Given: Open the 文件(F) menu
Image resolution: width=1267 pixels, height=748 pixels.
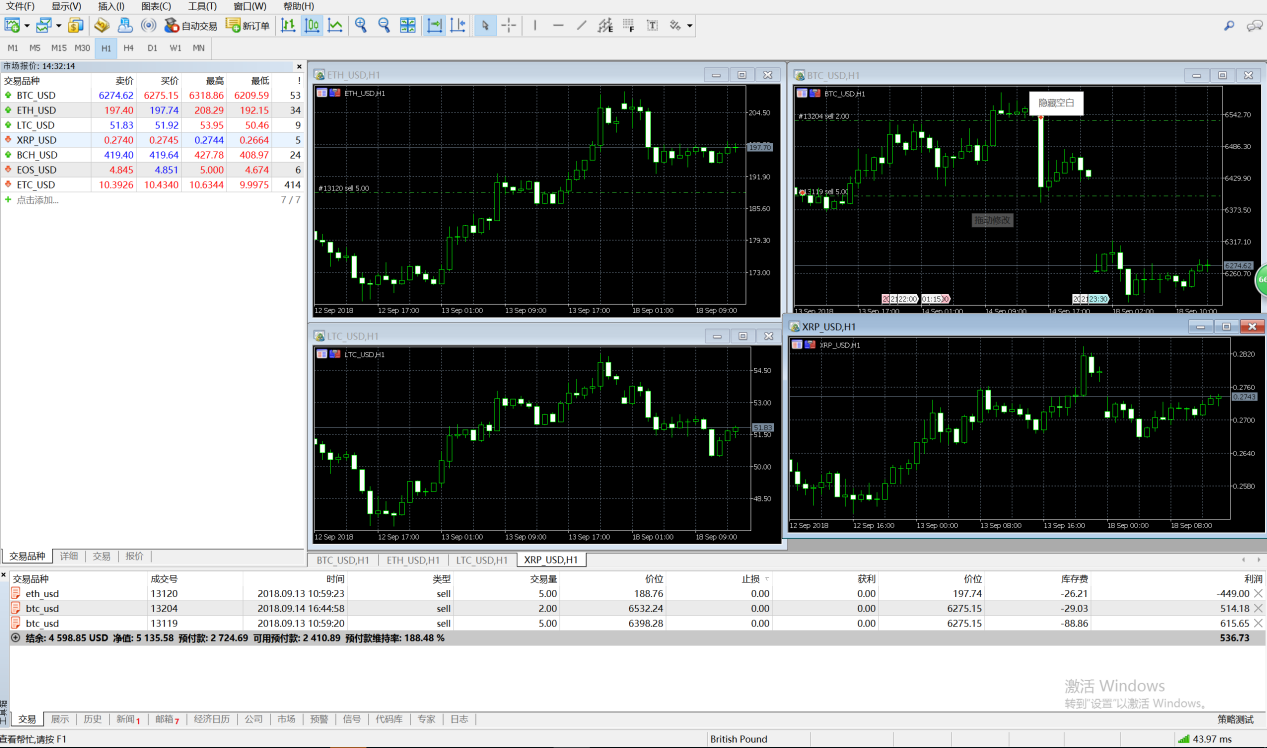Looking at the screenshot, I should click(x=20, y=6).
